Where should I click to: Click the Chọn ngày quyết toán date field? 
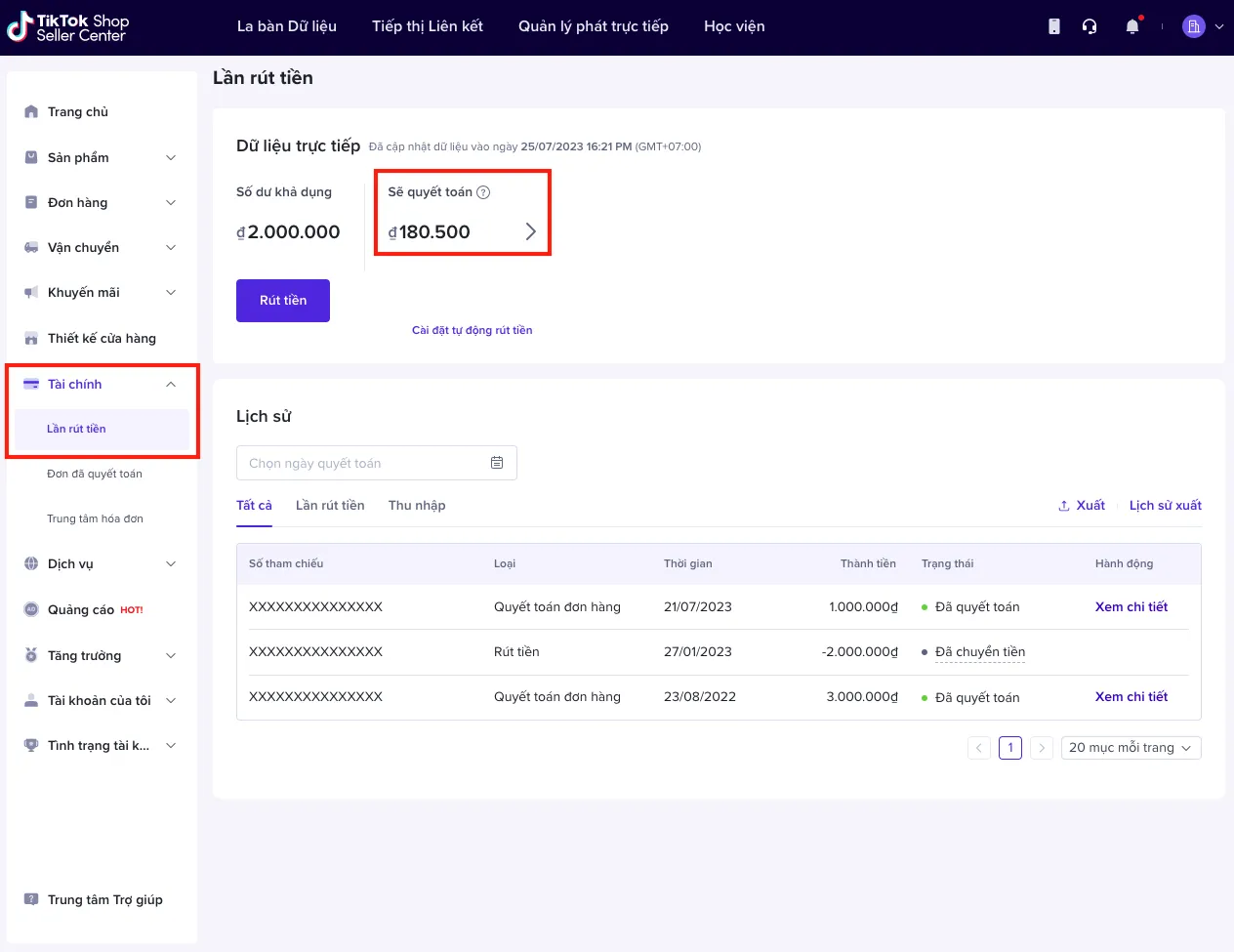click(x=377, y=463)
